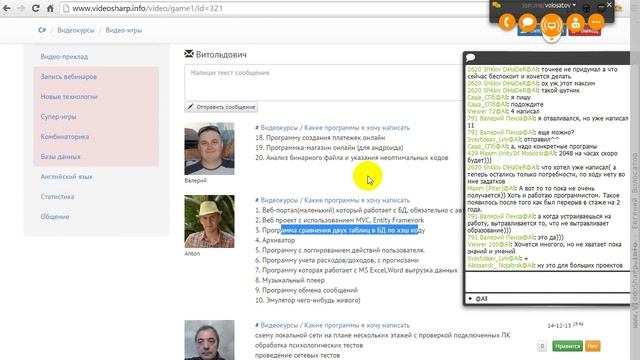This screenshot has height=360, width=640.
Task: Open the volosatov account dropdown
Action: point(560,5)
